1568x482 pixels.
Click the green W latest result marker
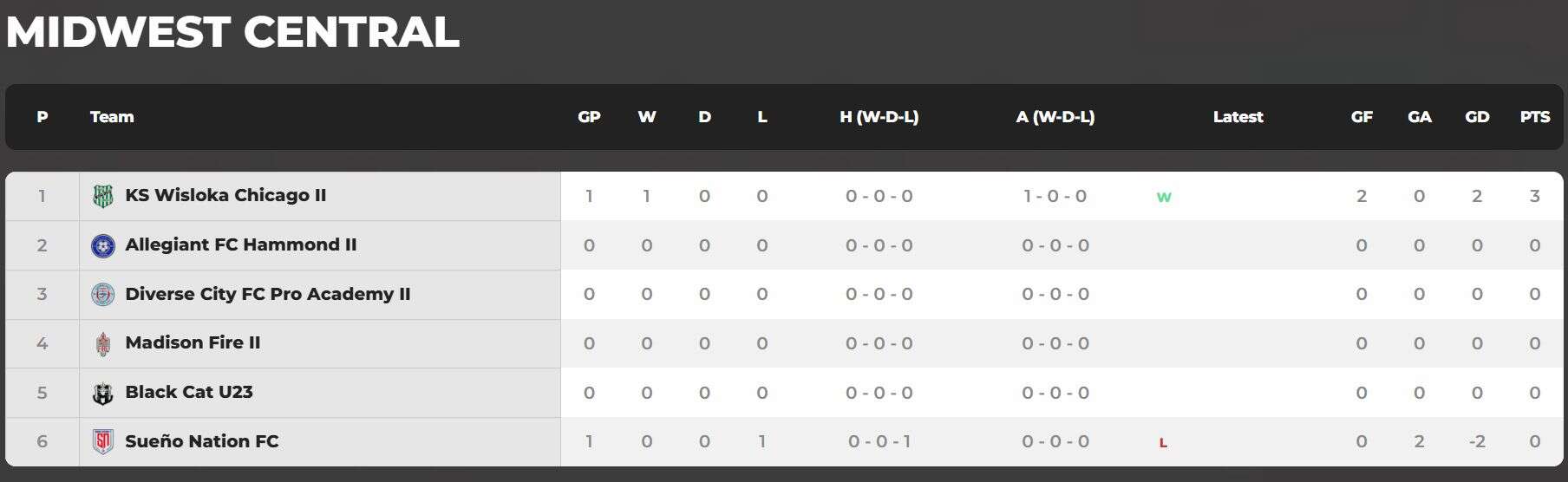click(x=1164, y=197)
